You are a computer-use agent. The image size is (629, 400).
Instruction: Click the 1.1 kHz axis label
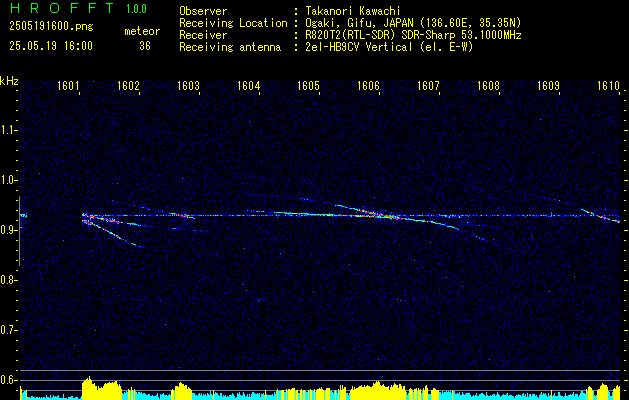click(x=8, y=130)
